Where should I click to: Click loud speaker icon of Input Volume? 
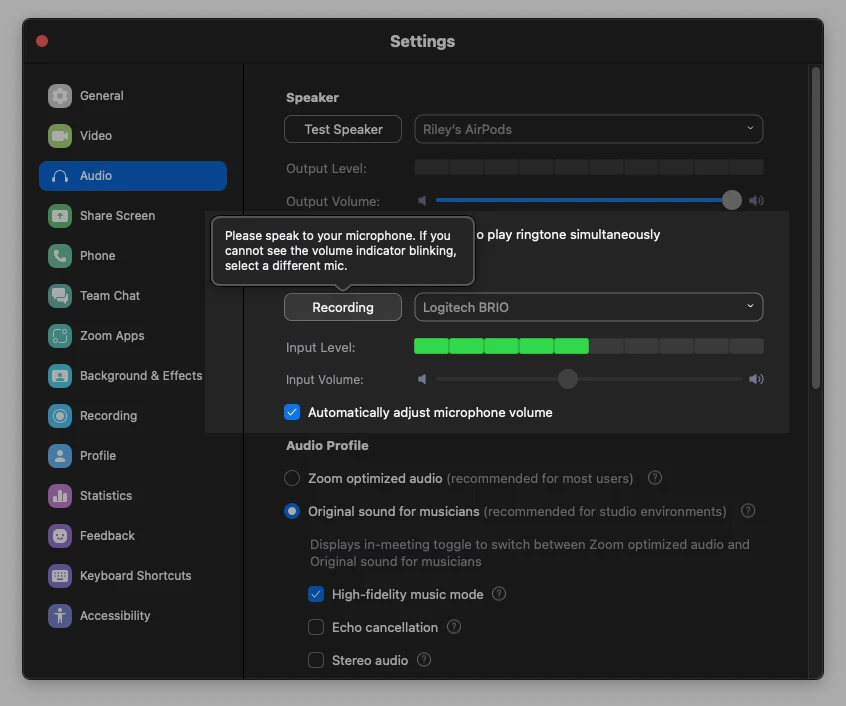point(756,379)
